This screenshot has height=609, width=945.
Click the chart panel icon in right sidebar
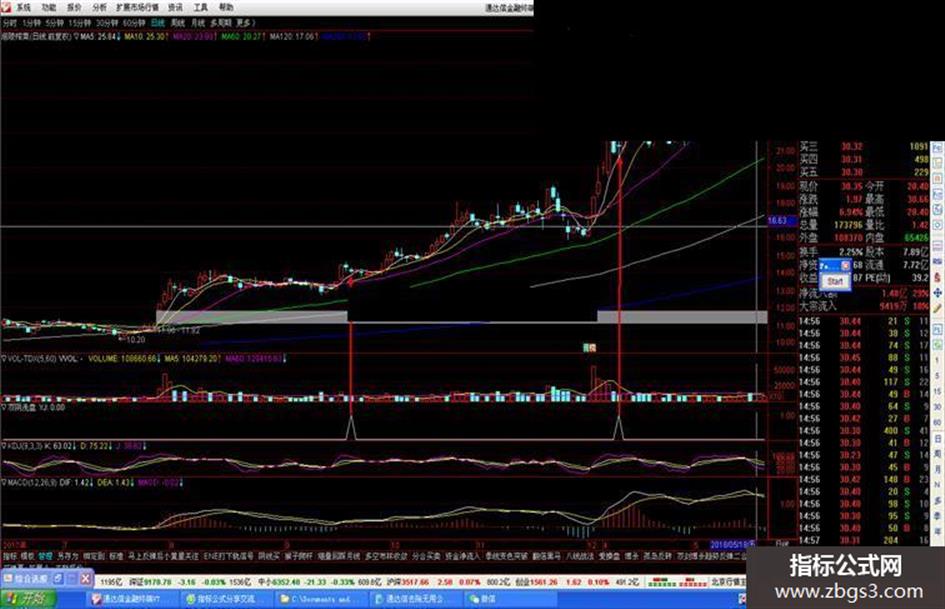coord(938,195)
